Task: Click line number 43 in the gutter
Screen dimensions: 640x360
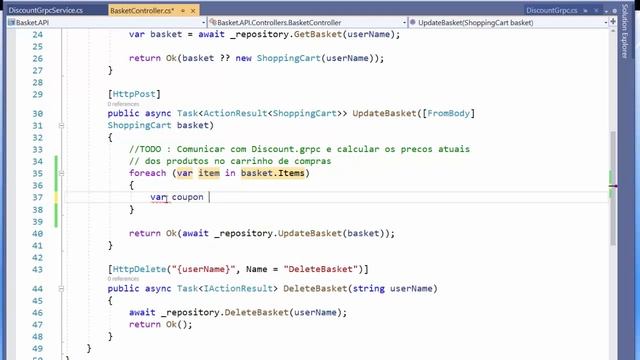Action: (x=38, y=270)
